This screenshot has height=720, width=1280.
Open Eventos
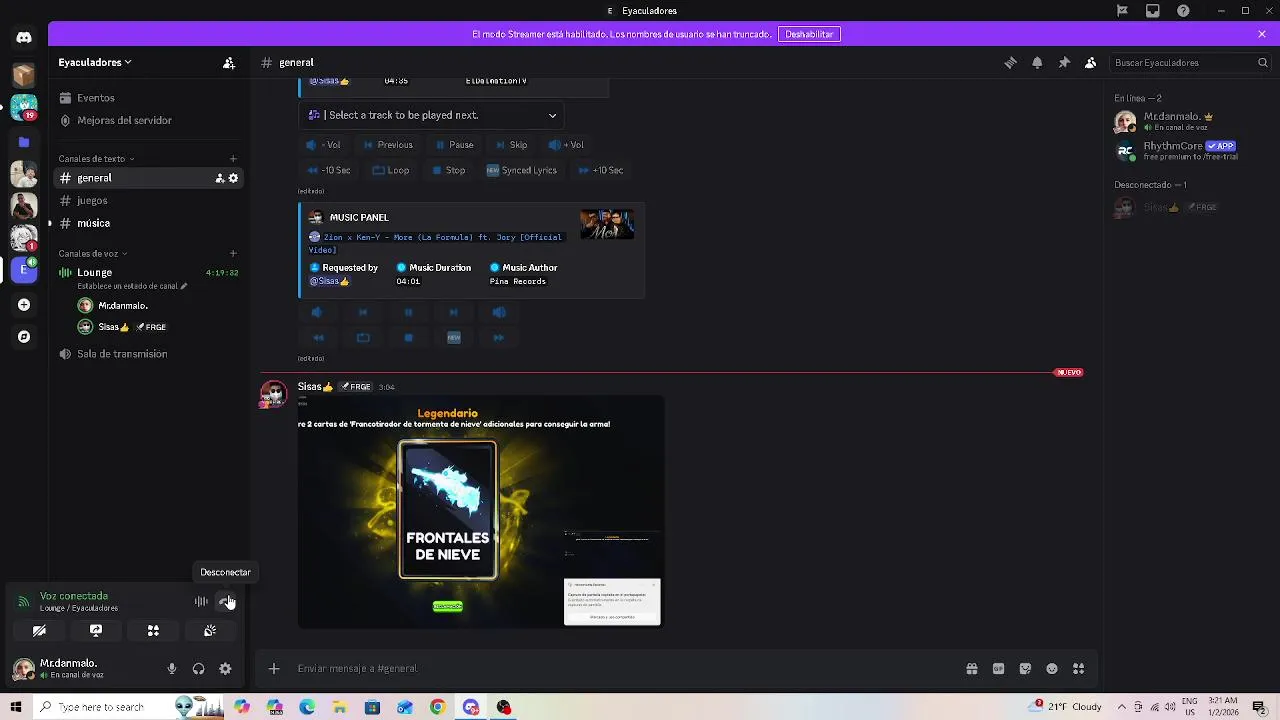[x=147, y=98]
